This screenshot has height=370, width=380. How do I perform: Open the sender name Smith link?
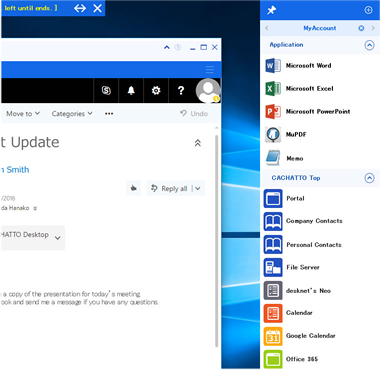[15, 170]
